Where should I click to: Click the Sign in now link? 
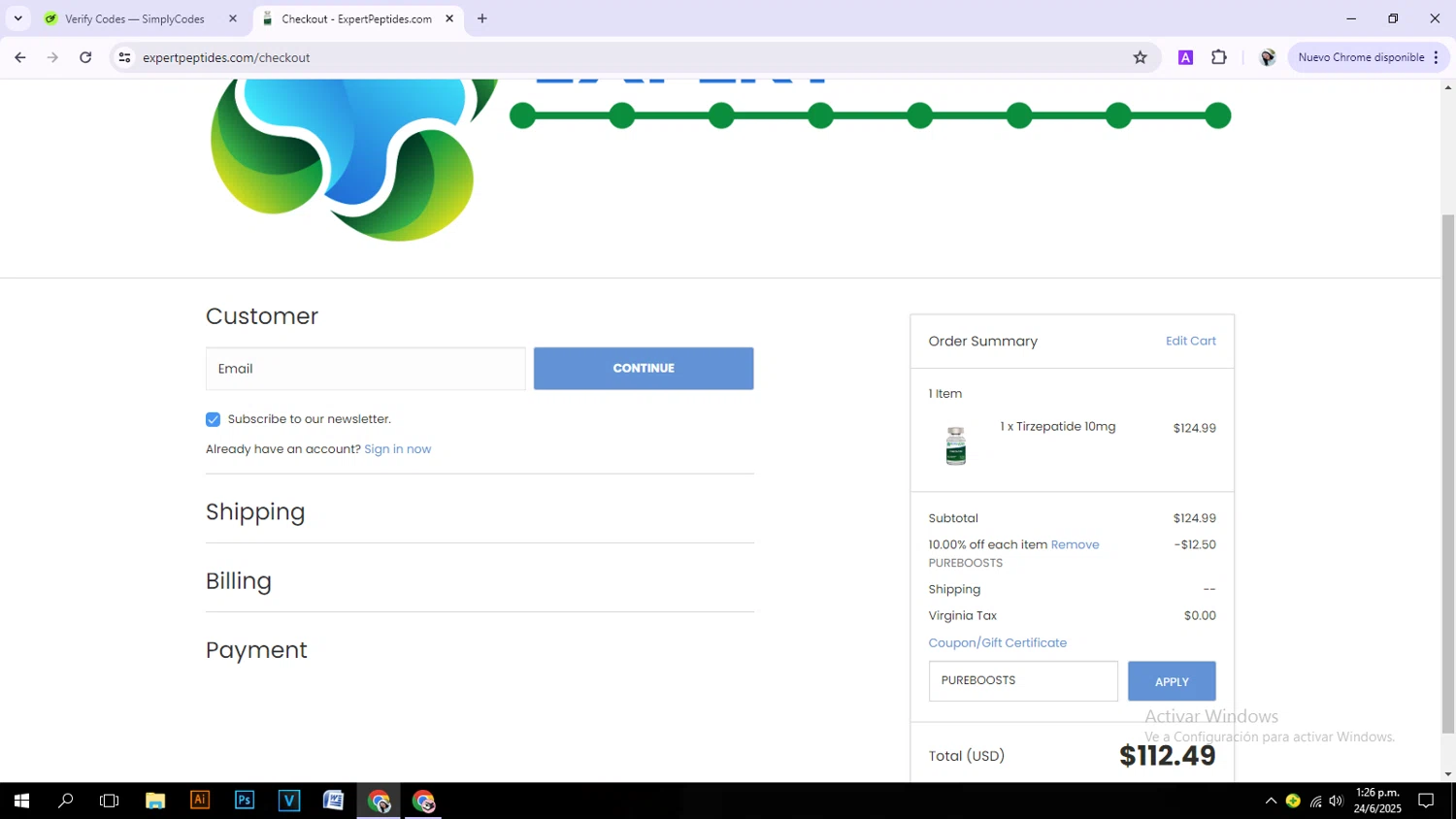pos(397,449)
